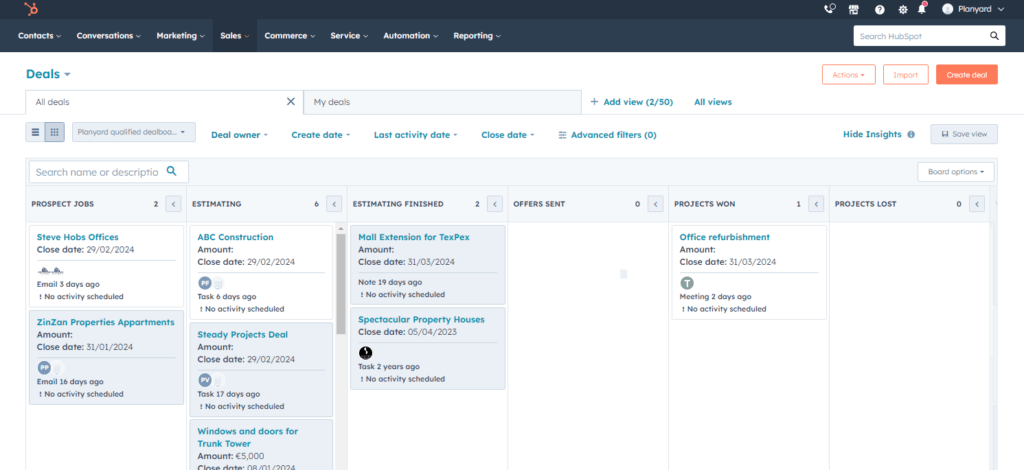Click PV avatar on Steady Projects Deal
Viewport: 1024px width, 470px height.
coord(204,380)
